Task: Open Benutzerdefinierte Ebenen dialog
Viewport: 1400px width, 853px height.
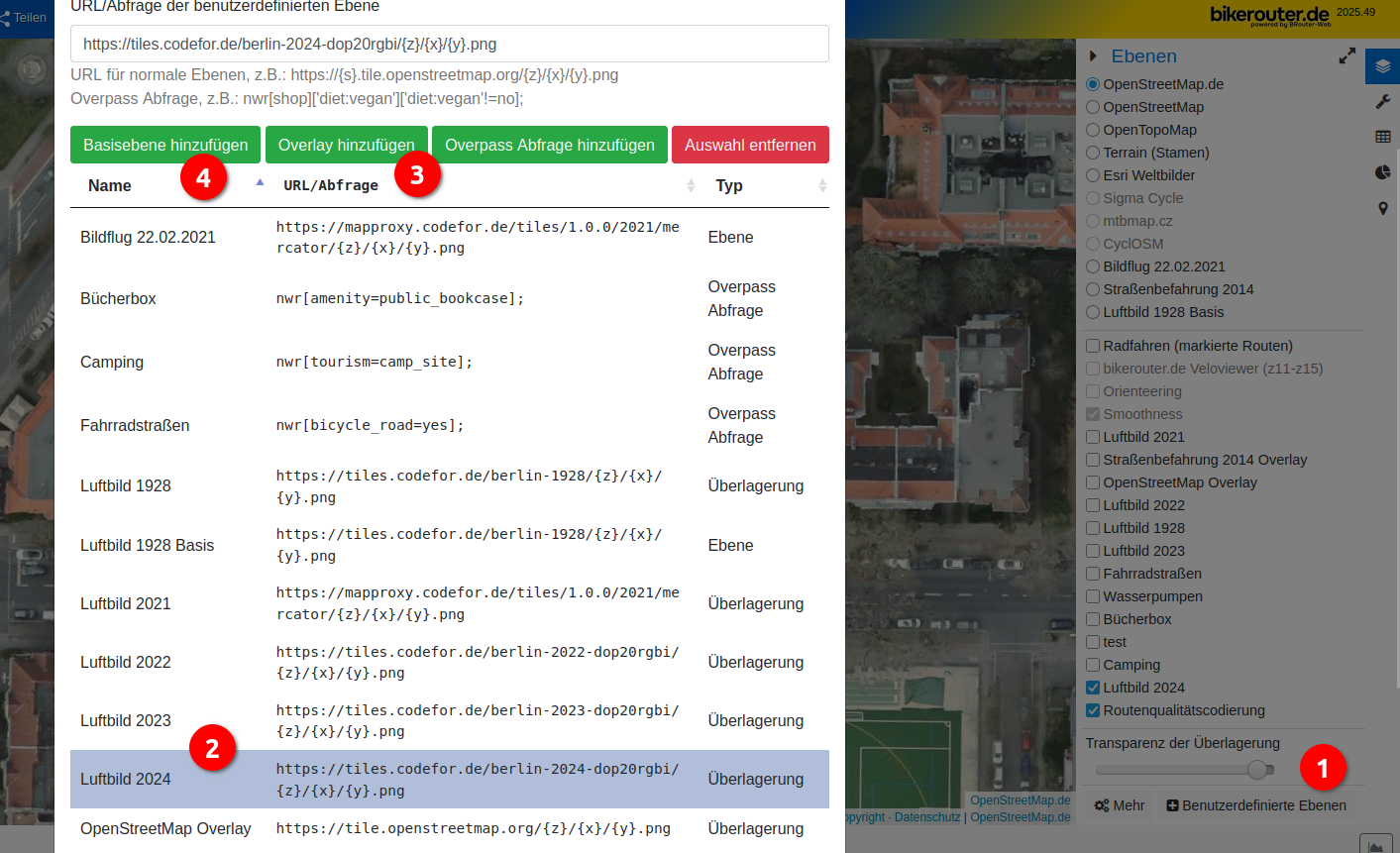Action: (1255, 805)
